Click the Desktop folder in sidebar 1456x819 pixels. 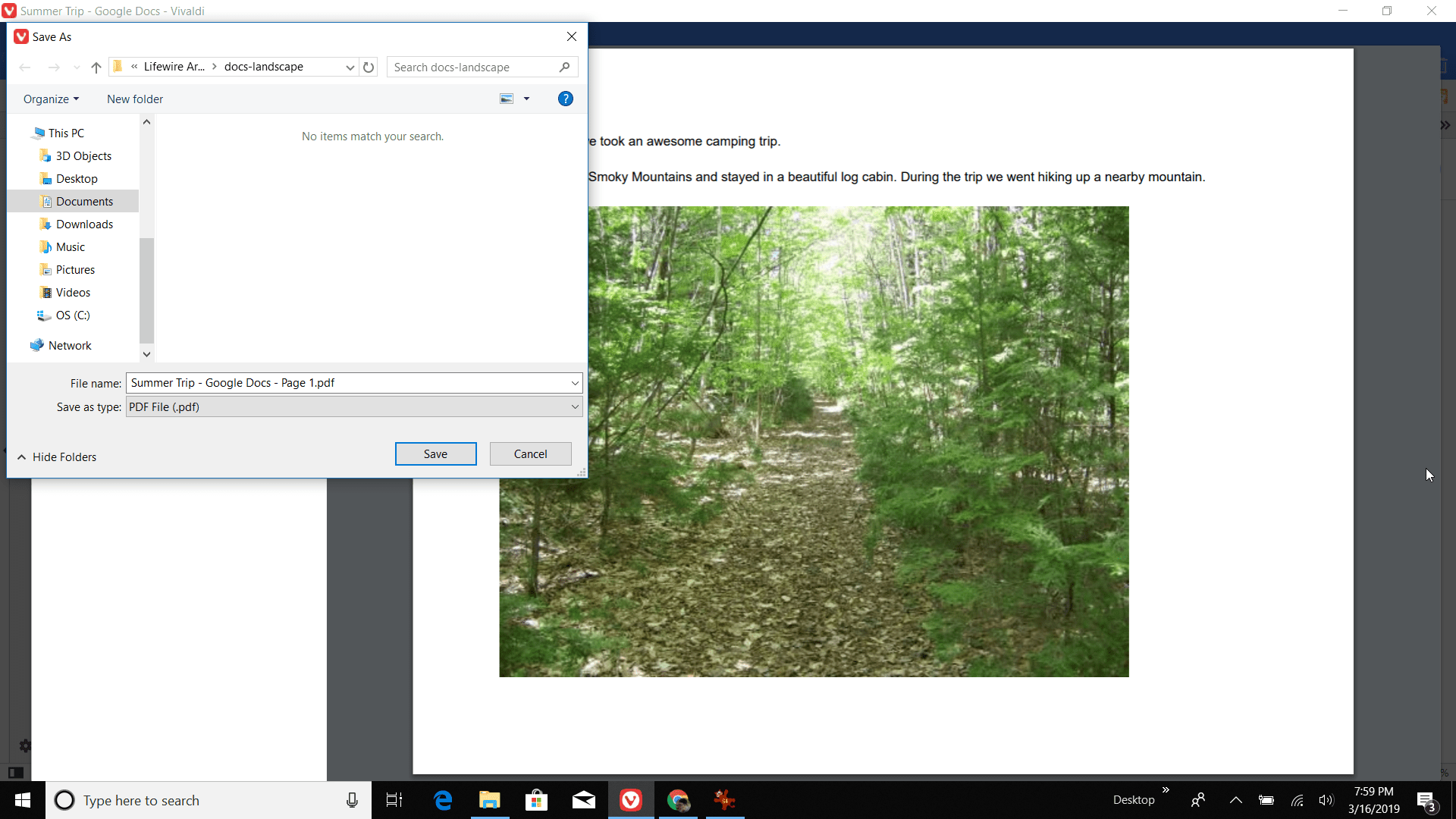(77, 178)
